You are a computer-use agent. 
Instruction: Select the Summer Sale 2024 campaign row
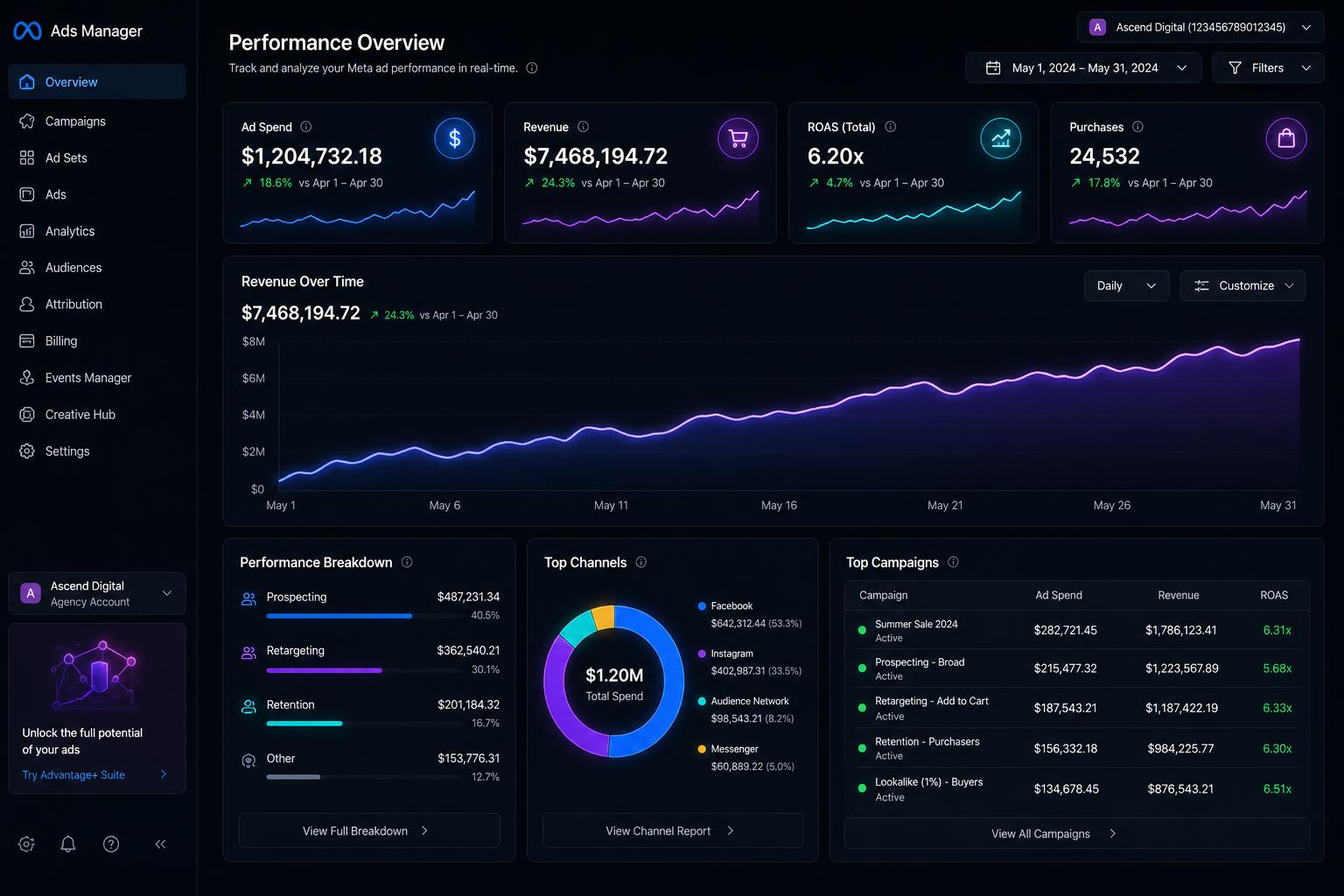(1077, 630)
